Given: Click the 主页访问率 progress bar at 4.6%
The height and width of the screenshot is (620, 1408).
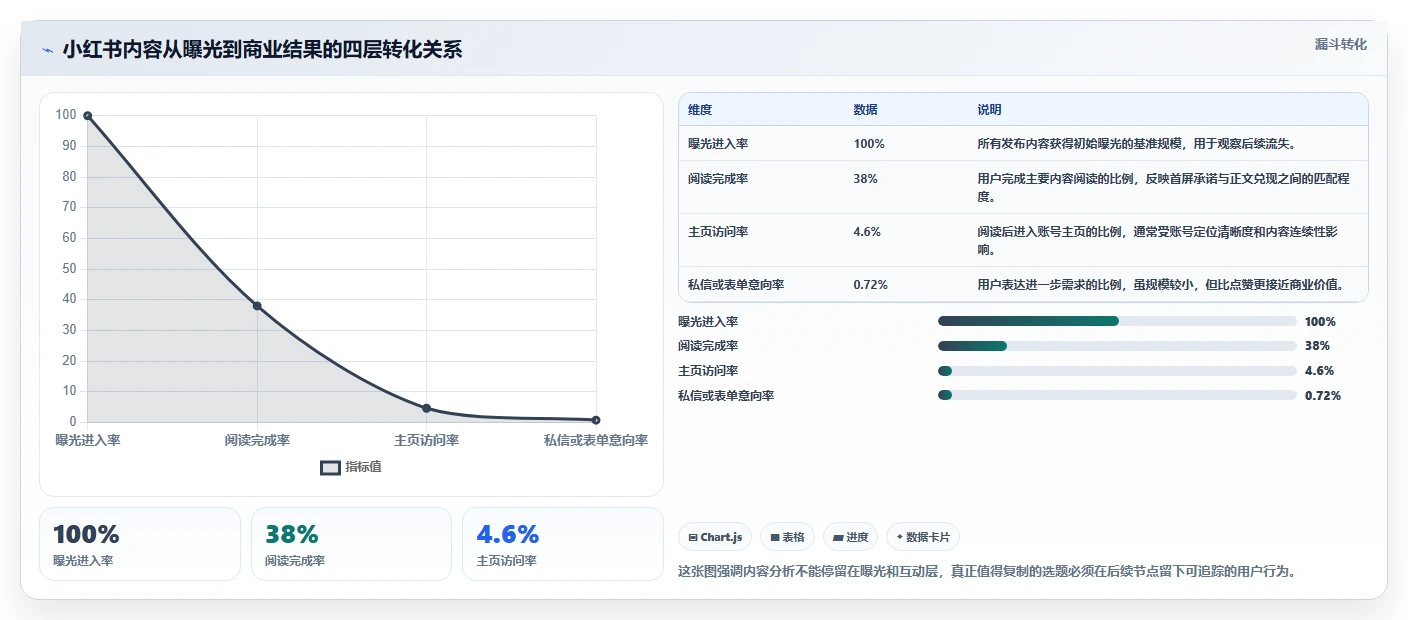Looking at the screenshot, I should [1117, 370].
